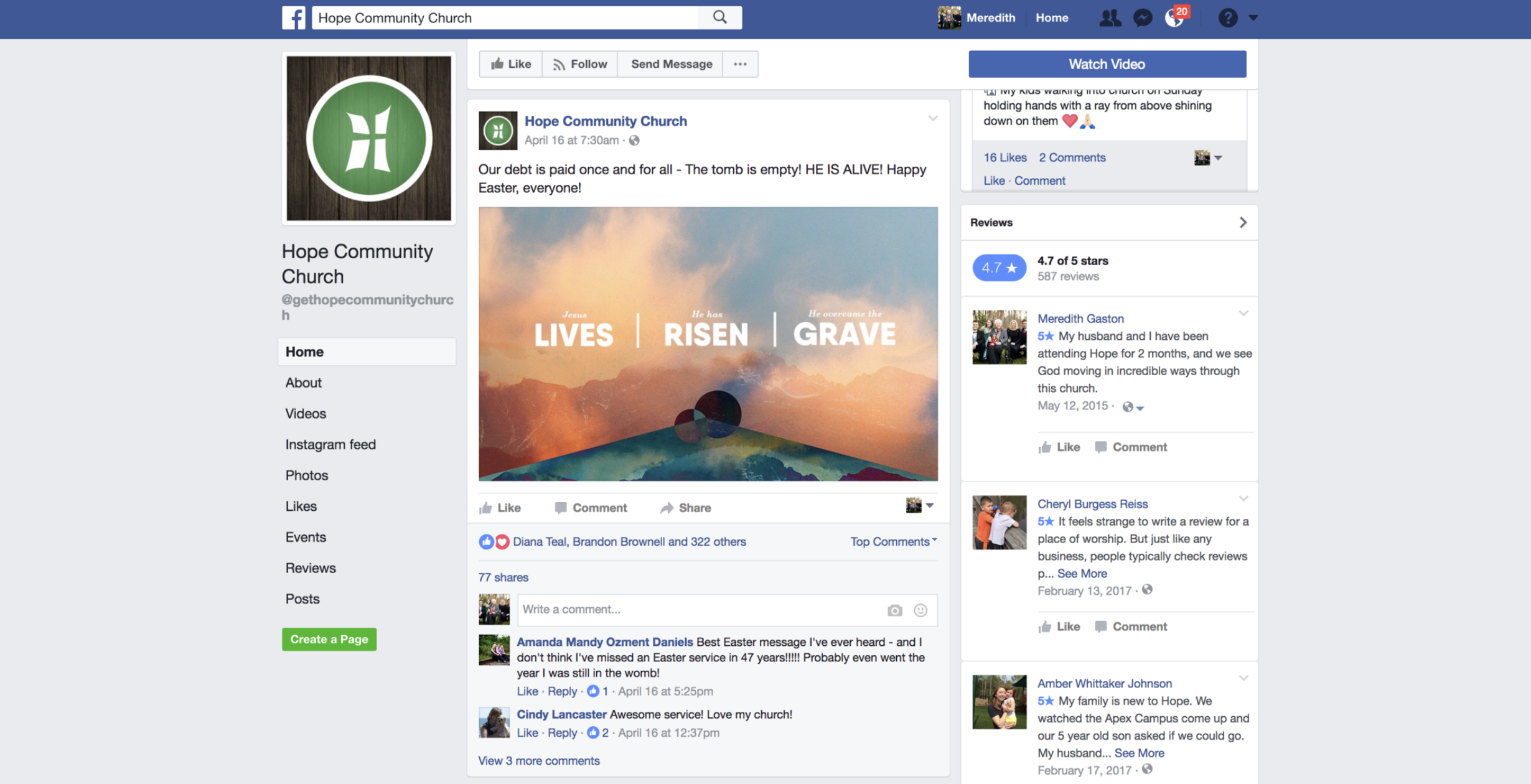The image size is (1531, 784).
Task: Open the Top Comments sort dropdown
Action: tap(893, 541)
